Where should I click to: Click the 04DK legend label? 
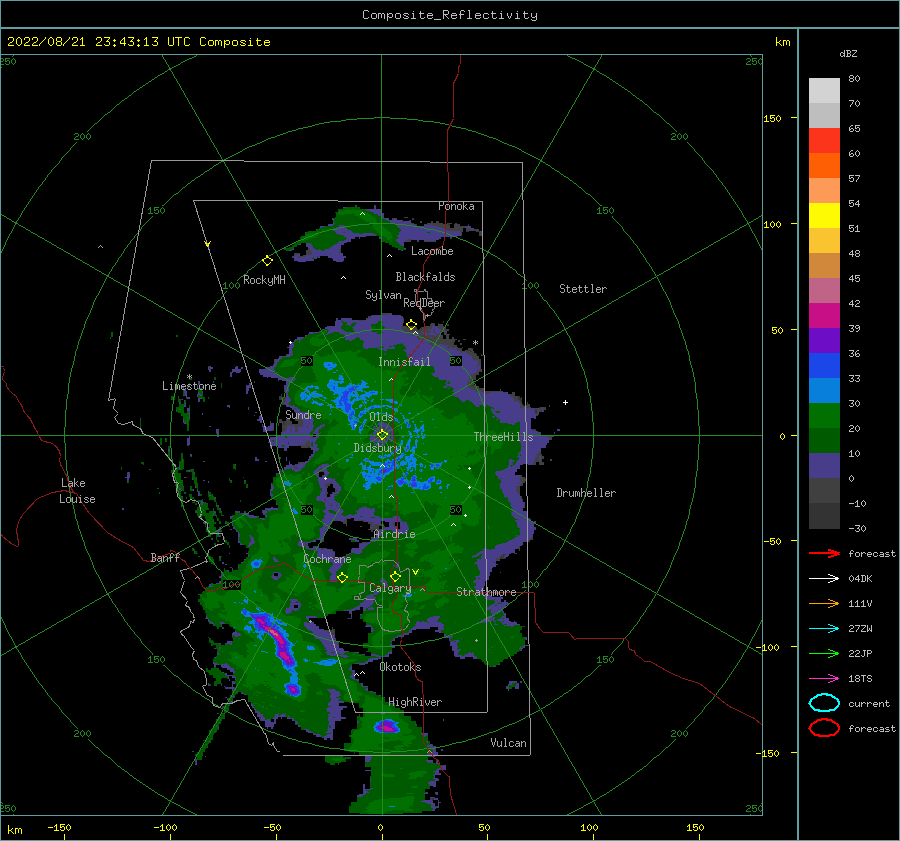coord(860,579)
